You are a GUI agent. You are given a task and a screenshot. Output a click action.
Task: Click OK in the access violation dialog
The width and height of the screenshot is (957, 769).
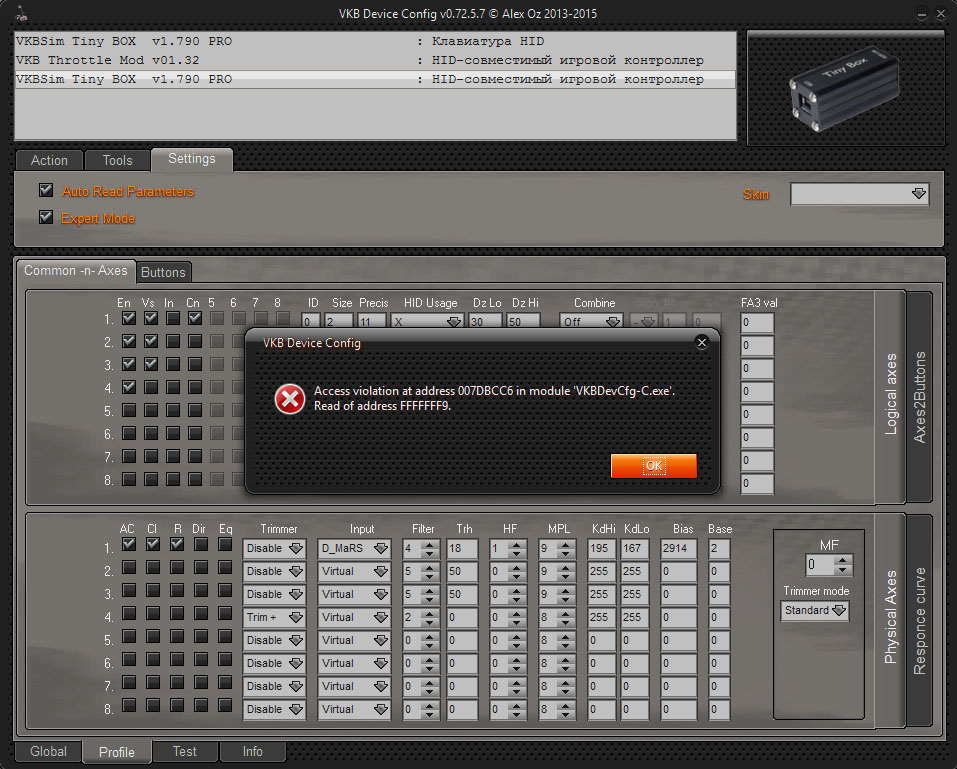pyautogui.click(x=654, y=466)
